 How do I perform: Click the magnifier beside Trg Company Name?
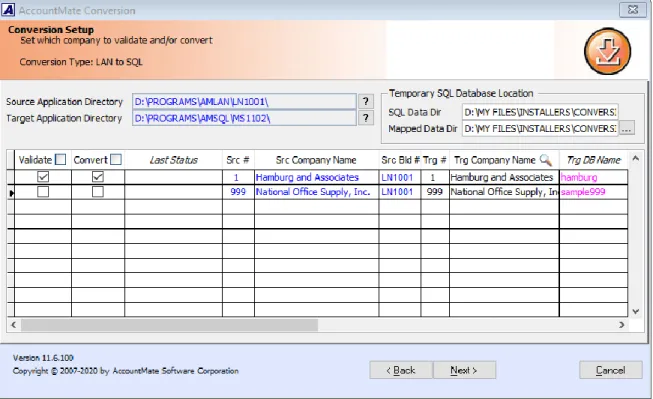545,160
